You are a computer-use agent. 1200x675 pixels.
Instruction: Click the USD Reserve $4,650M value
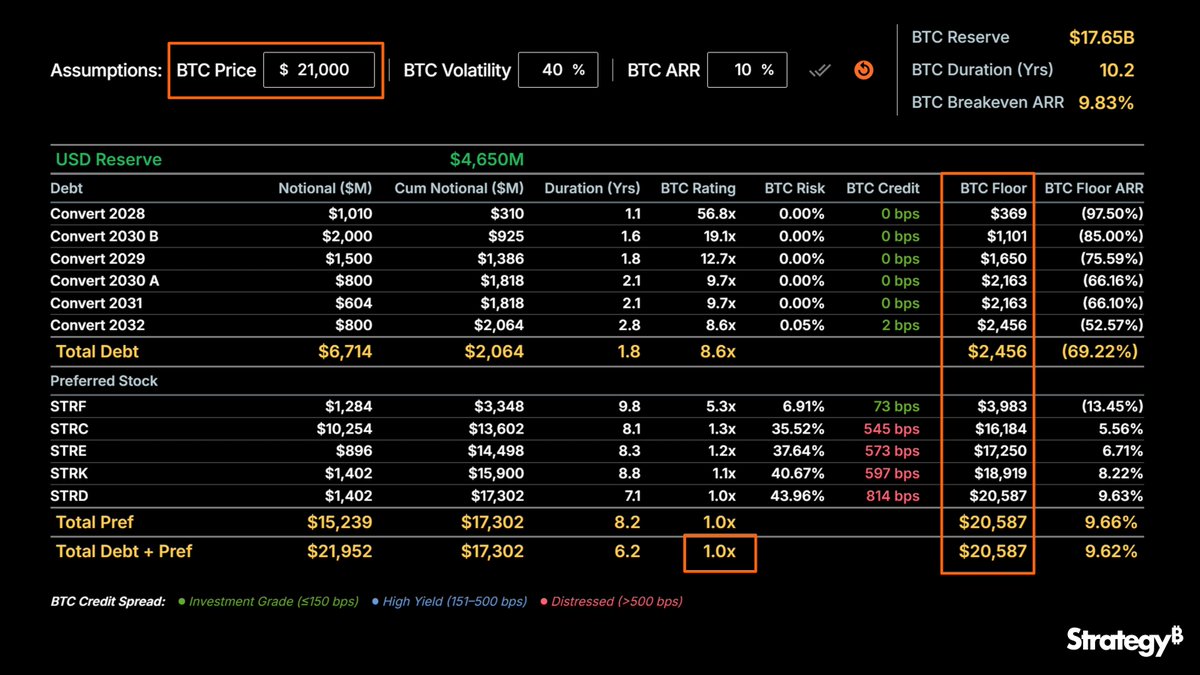pyautogui.click(x=487, y=160)
